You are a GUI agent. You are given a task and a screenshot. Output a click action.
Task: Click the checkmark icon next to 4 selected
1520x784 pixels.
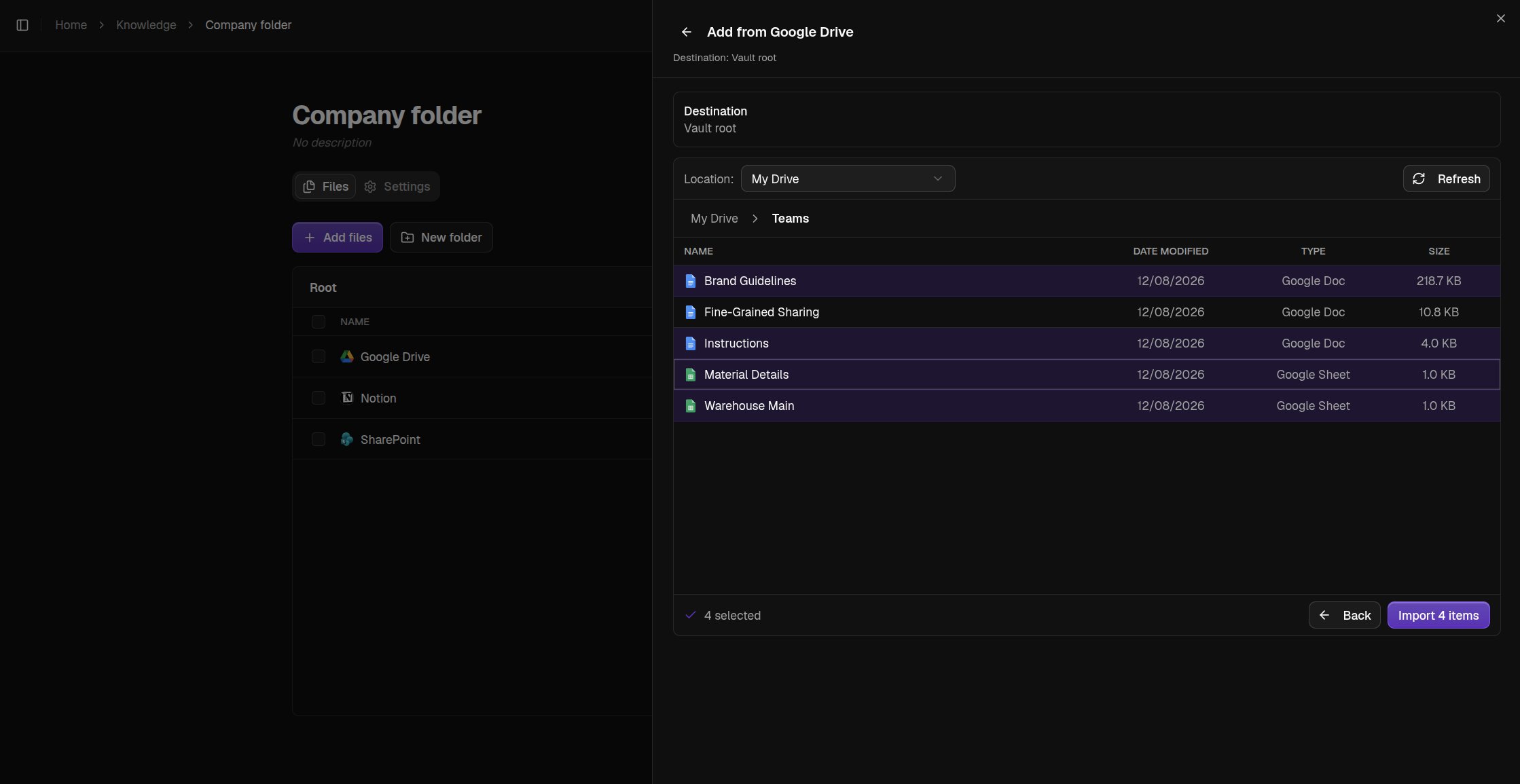[x=691, y=615]
